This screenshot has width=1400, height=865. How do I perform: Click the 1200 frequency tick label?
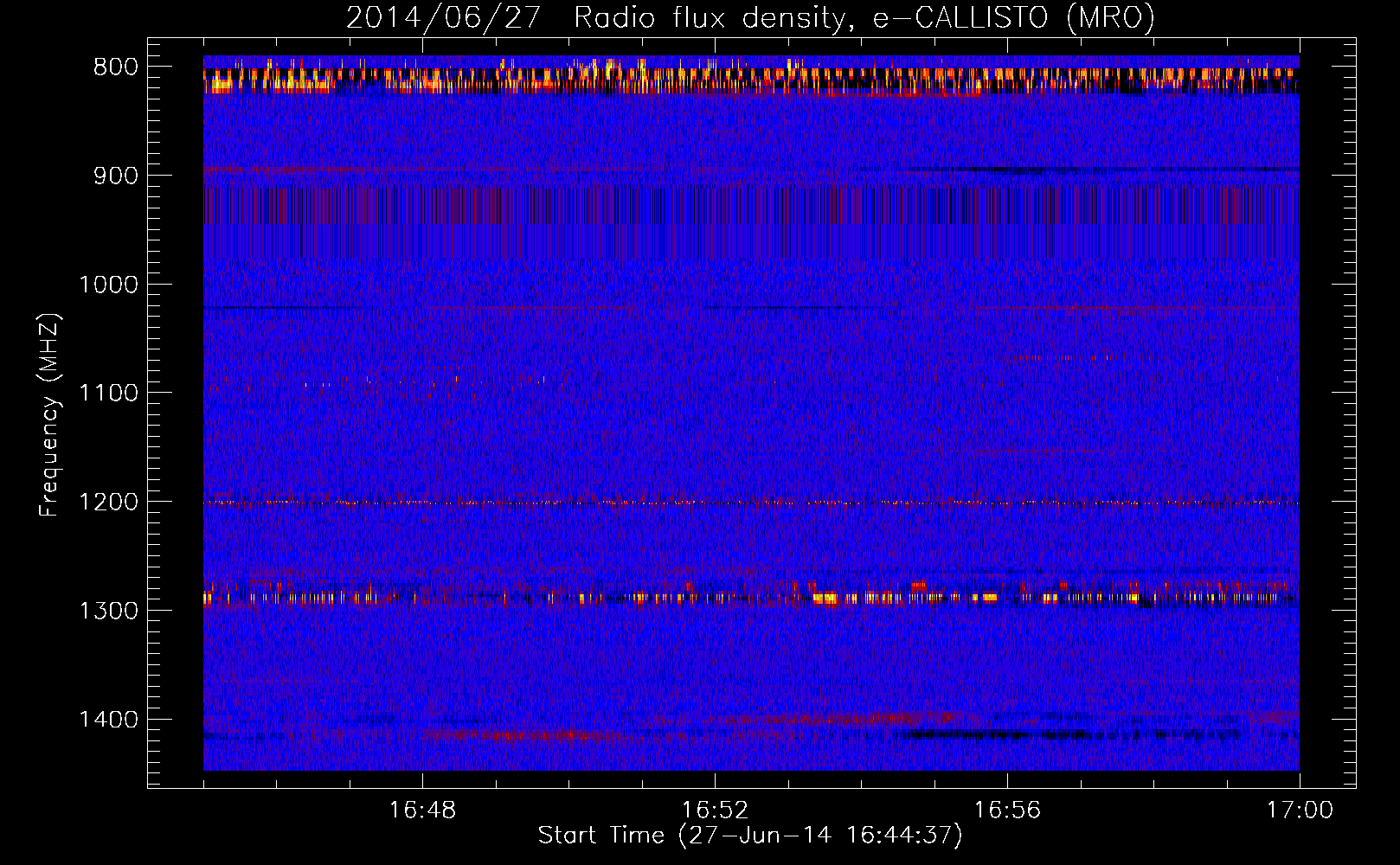click(x=108, y=502)
